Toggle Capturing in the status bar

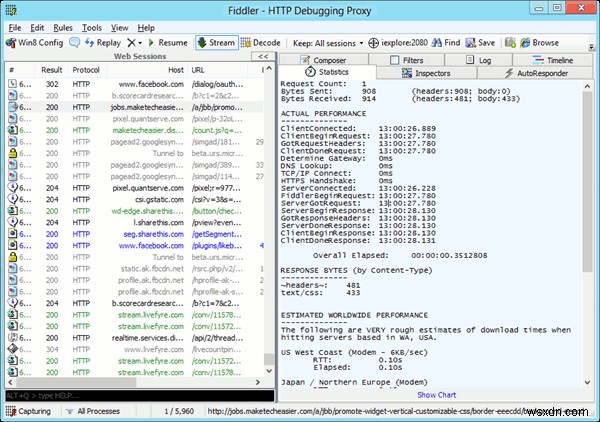pos(28,411)
